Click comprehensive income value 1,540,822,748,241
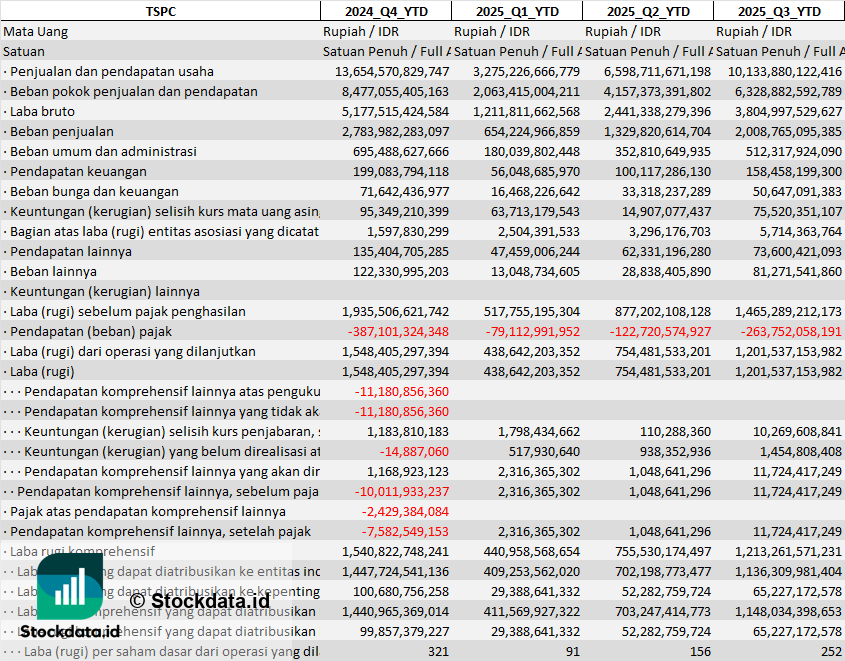This screenshot has width=845, height=661. pos(395,551)
